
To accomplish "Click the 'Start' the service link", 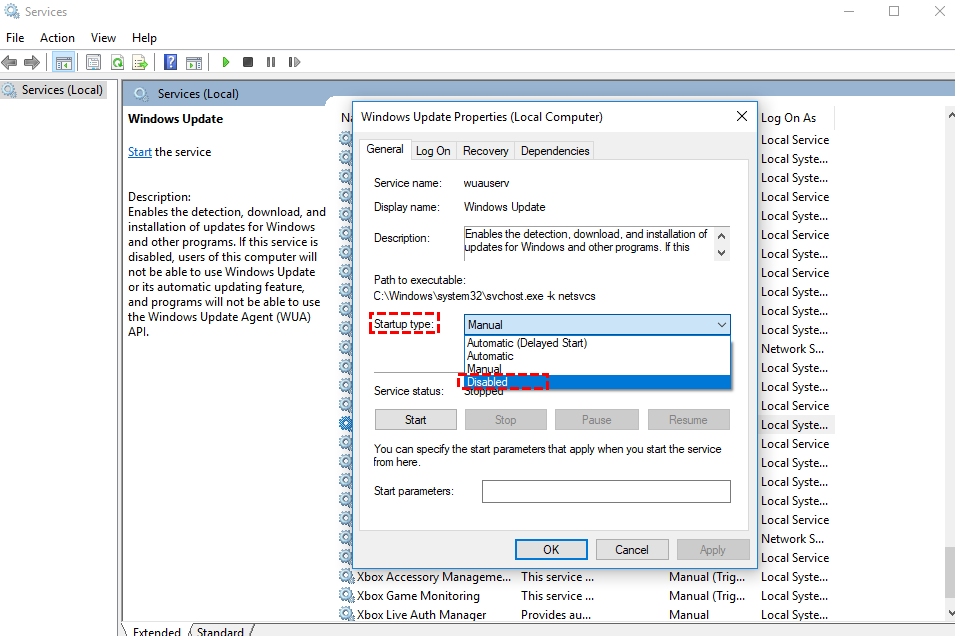I will [x=139, y=152].
